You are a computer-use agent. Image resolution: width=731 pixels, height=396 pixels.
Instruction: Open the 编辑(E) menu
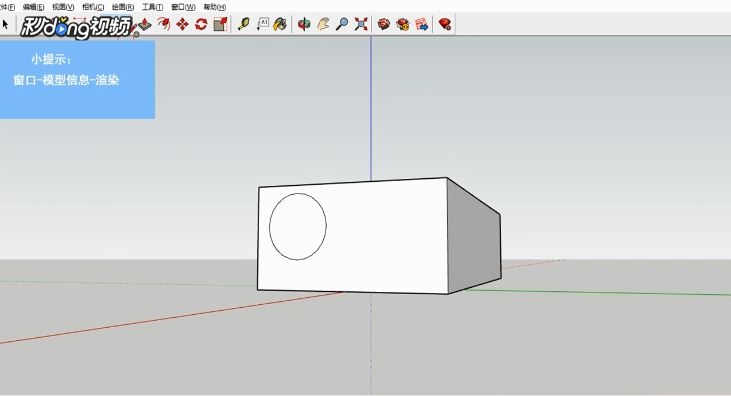pyautogui.click(x=33, y=7)
